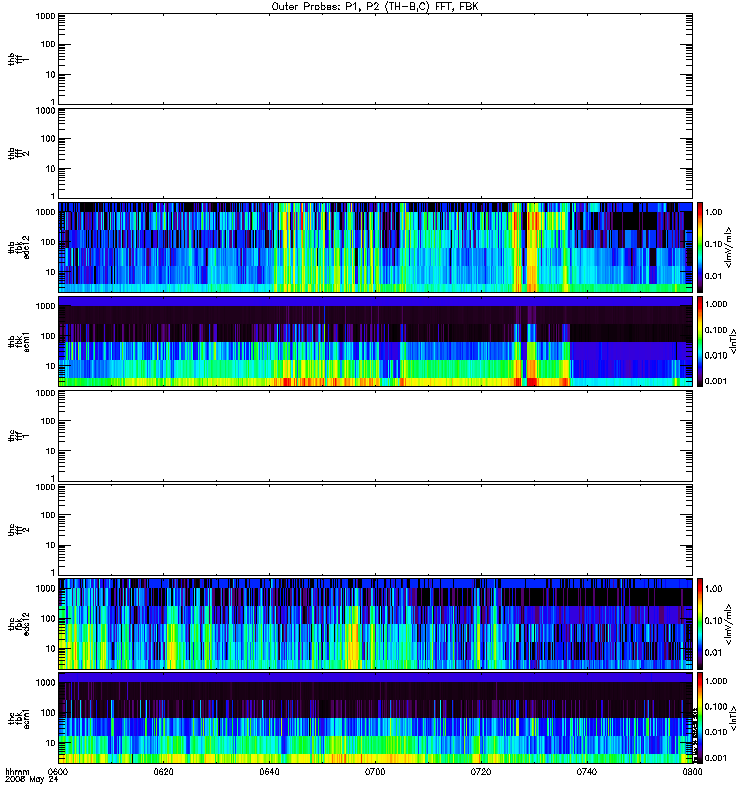Click the 0.010 value on thb scm1 color bar
Screen dimensions: 750x800
(x=716, y=356)
